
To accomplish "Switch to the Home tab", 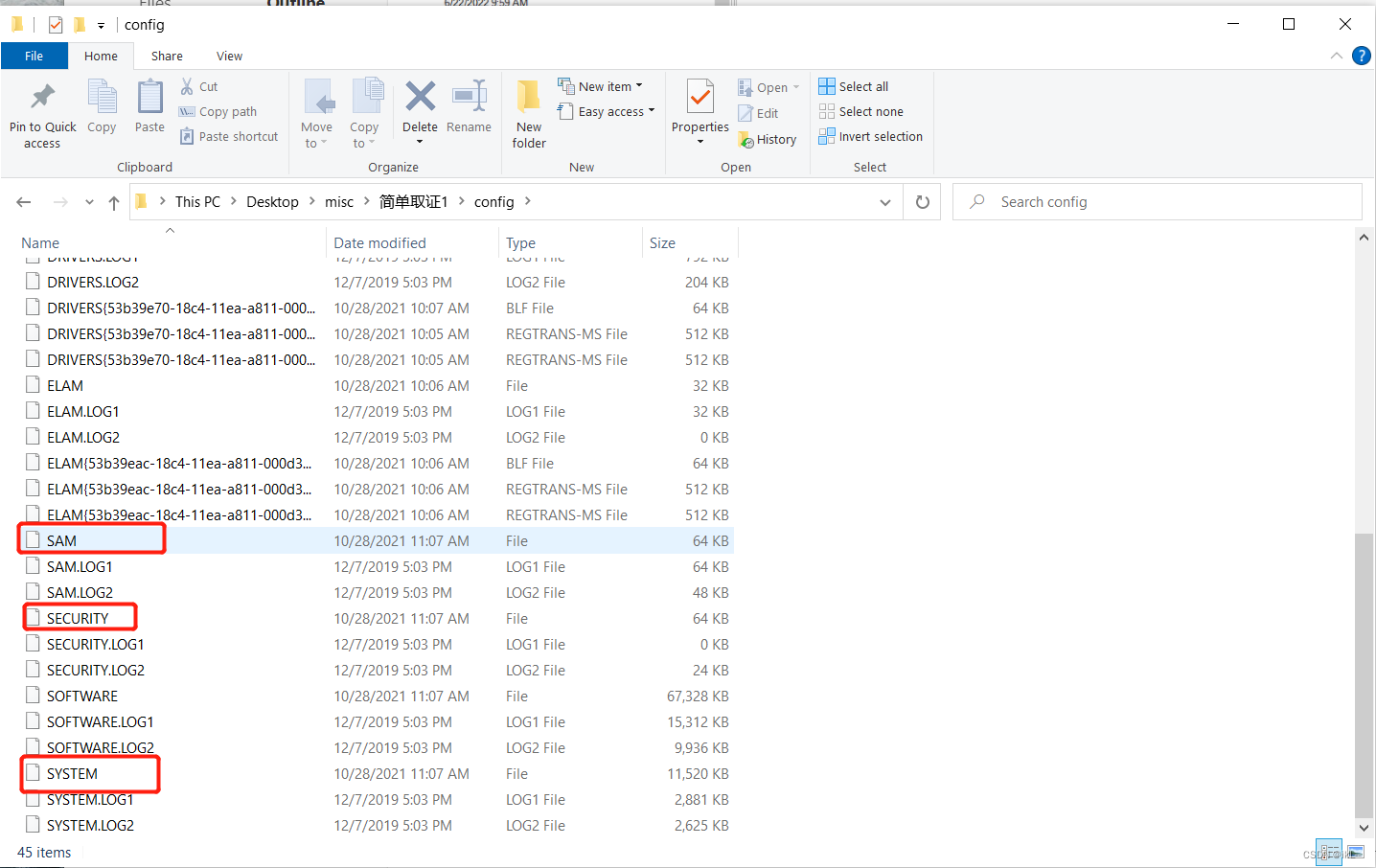I will pos(101,56).
